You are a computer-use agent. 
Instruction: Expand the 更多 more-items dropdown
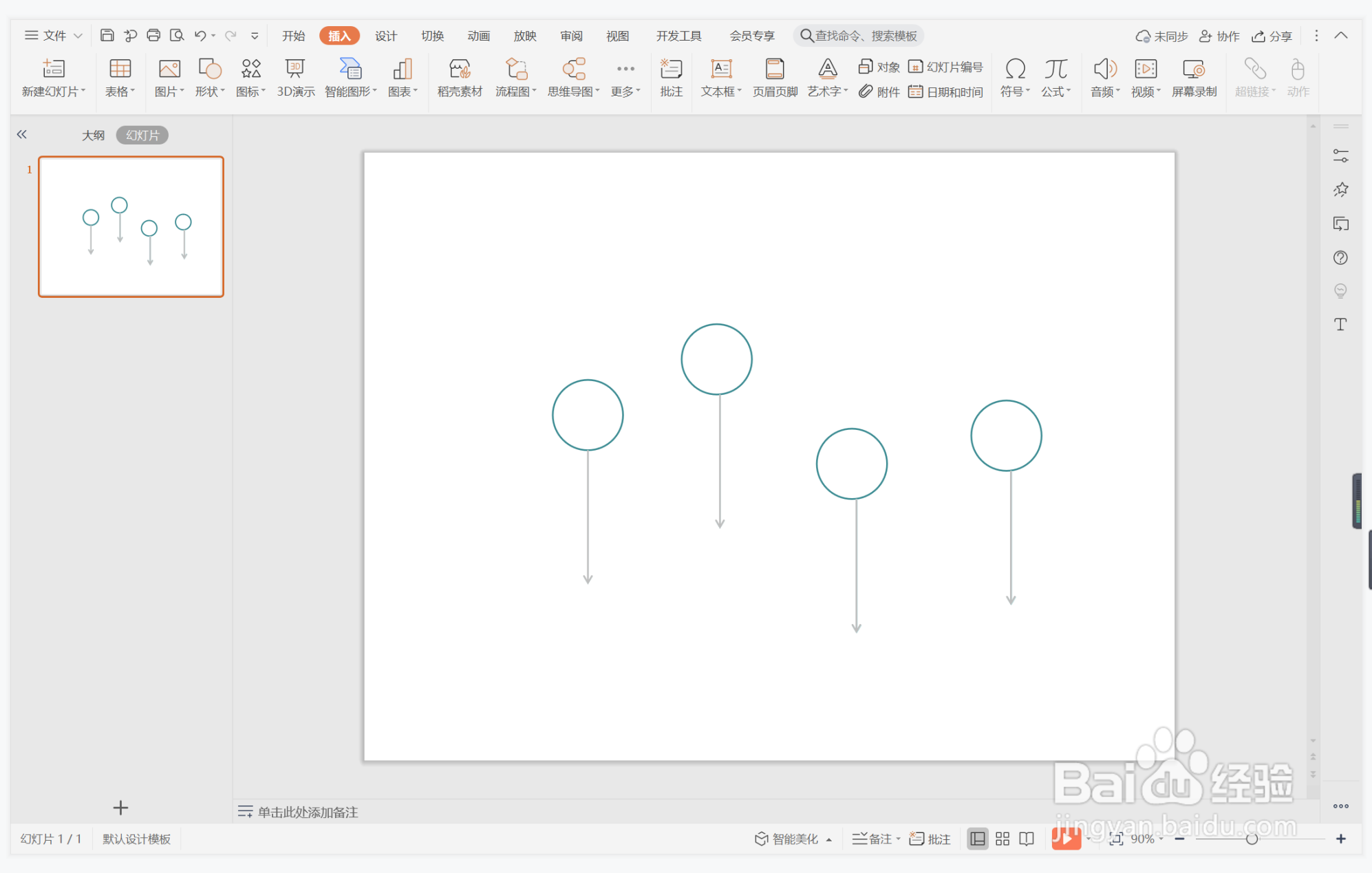[625, 78]
